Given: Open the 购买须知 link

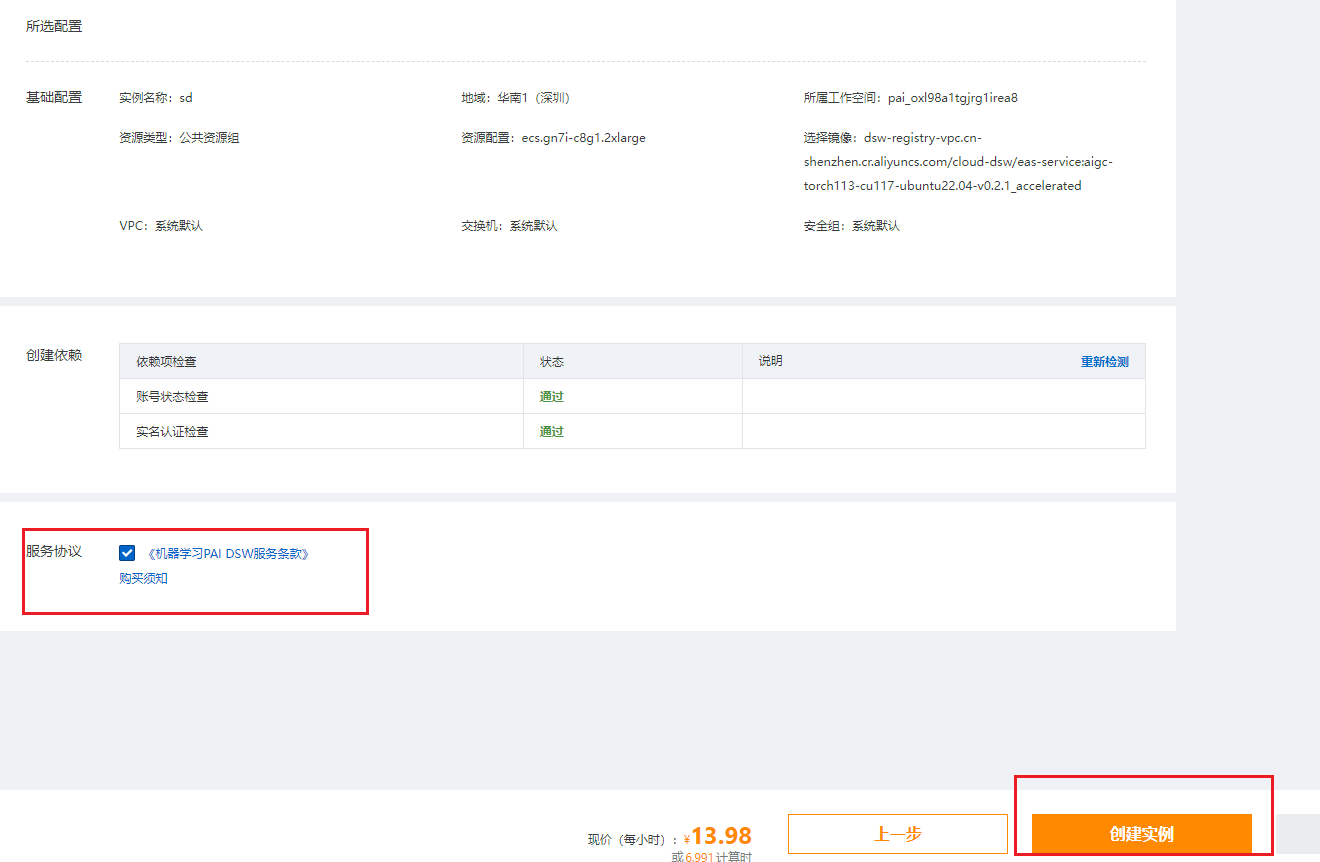Looking at the screenshot, I should pos(143,578).
